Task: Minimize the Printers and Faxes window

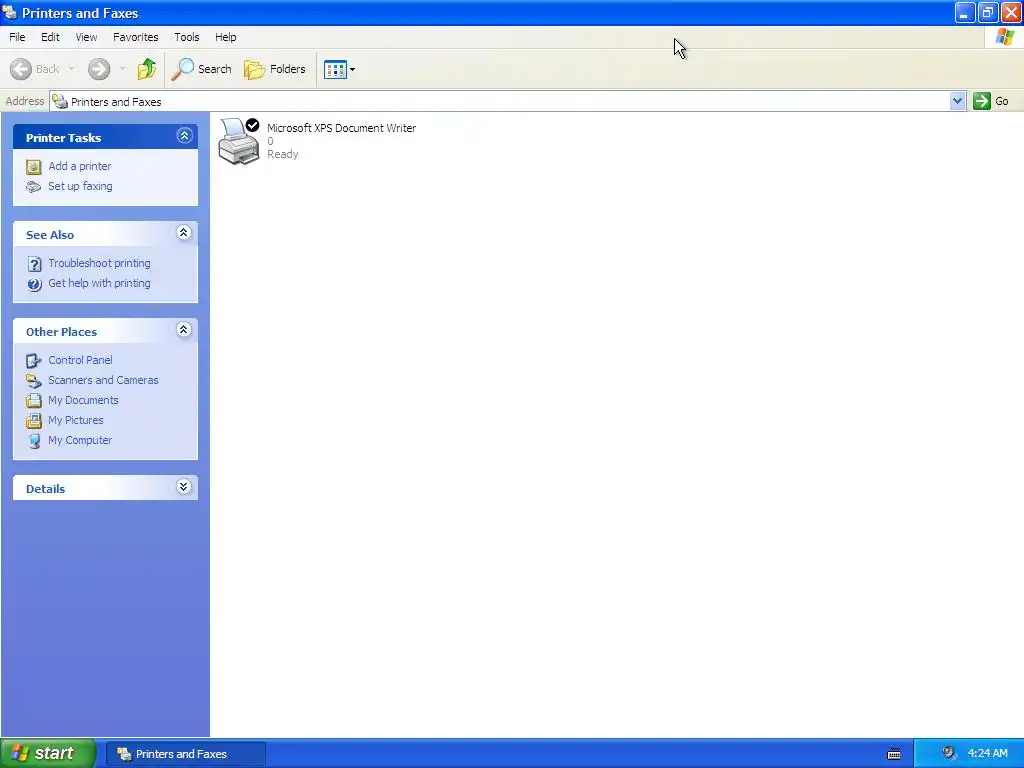Action: tap(965, 12)
